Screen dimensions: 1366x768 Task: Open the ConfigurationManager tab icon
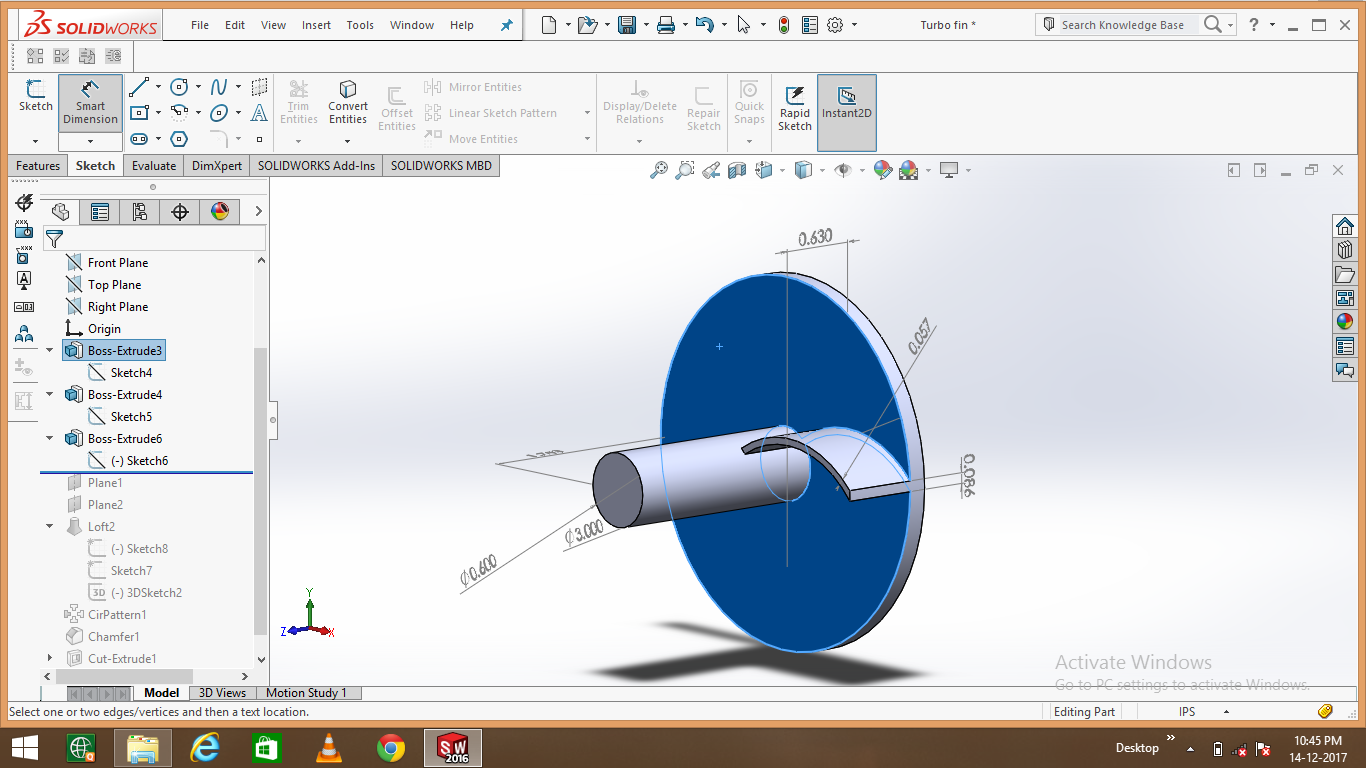[x=139, y=212]
